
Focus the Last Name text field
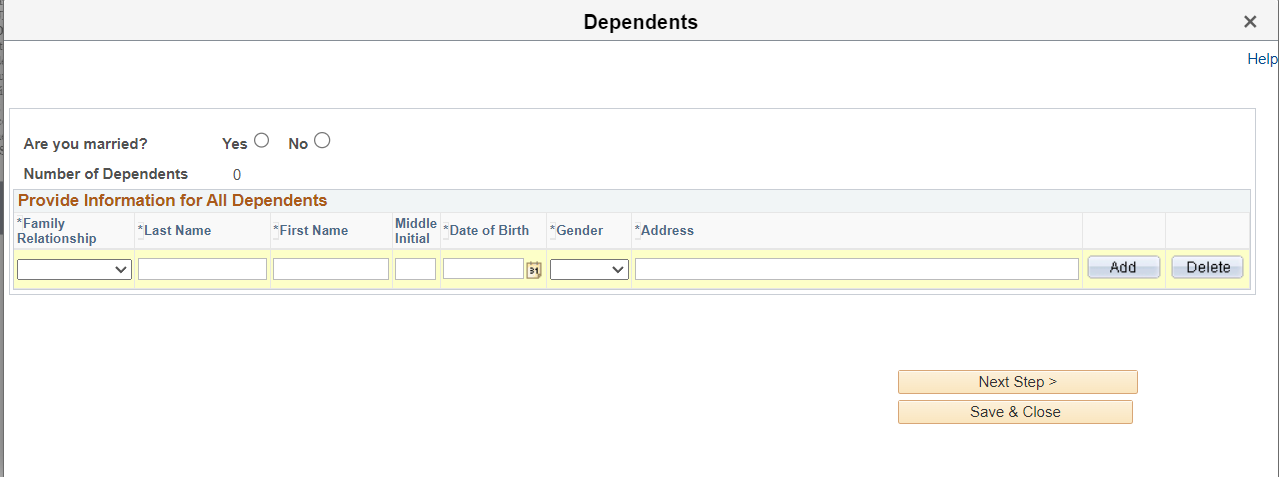tap(202, 269)
